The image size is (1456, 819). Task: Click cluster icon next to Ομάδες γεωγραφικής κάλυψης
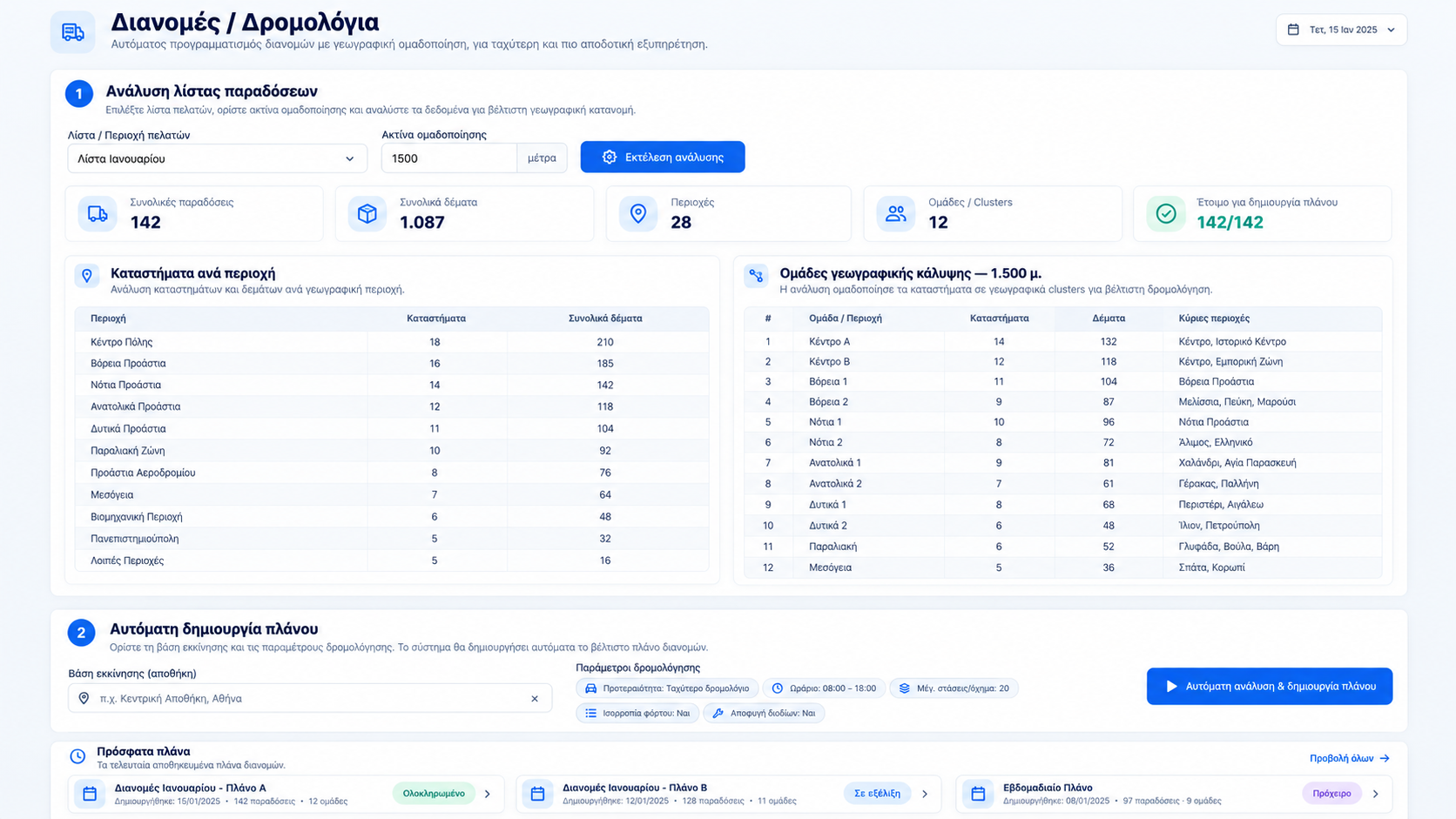pyautogui.click(x=756, y=276)
